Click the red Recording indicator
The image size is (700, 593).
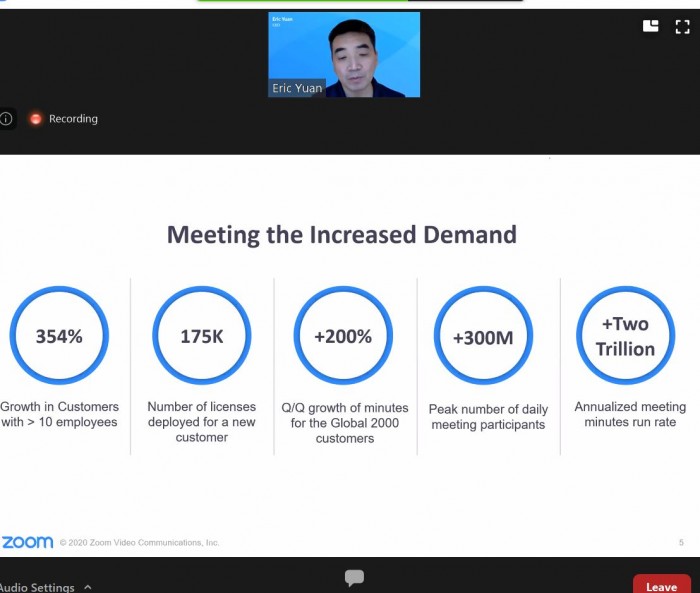[x=36, y=119]
